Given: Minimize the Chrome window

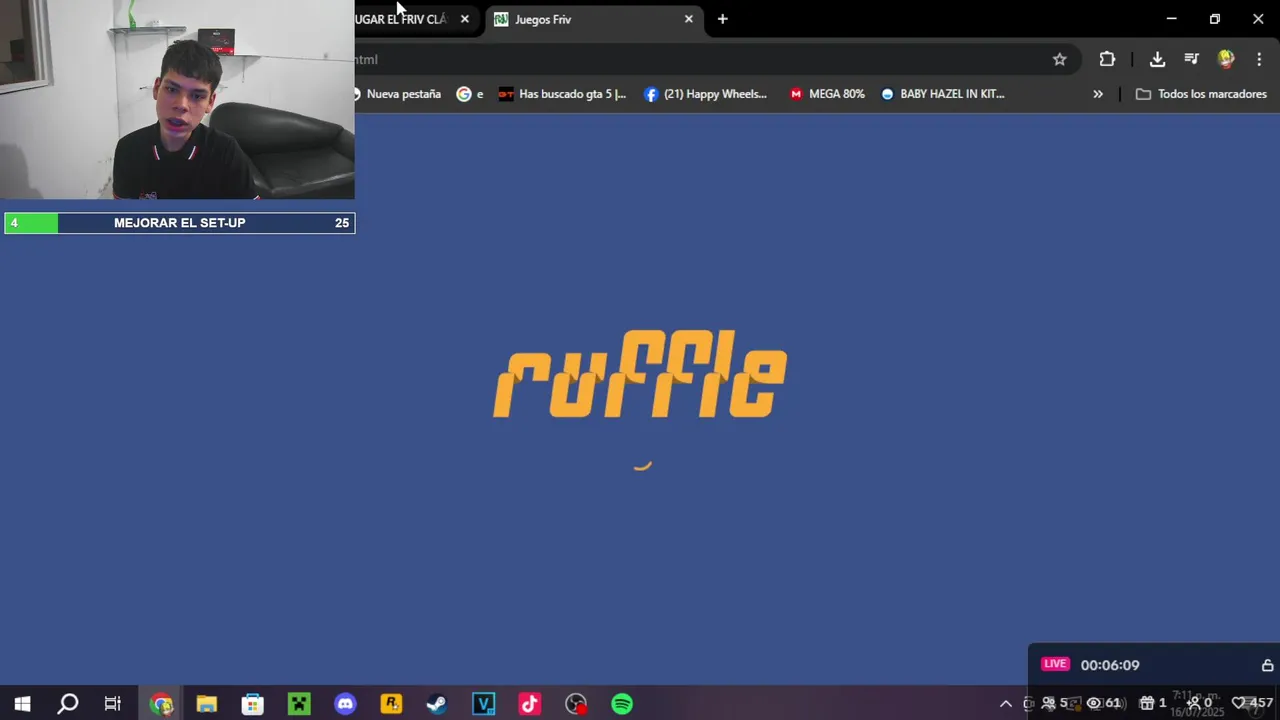Looking at the screenshot, I should click(x=1171, y=19).
